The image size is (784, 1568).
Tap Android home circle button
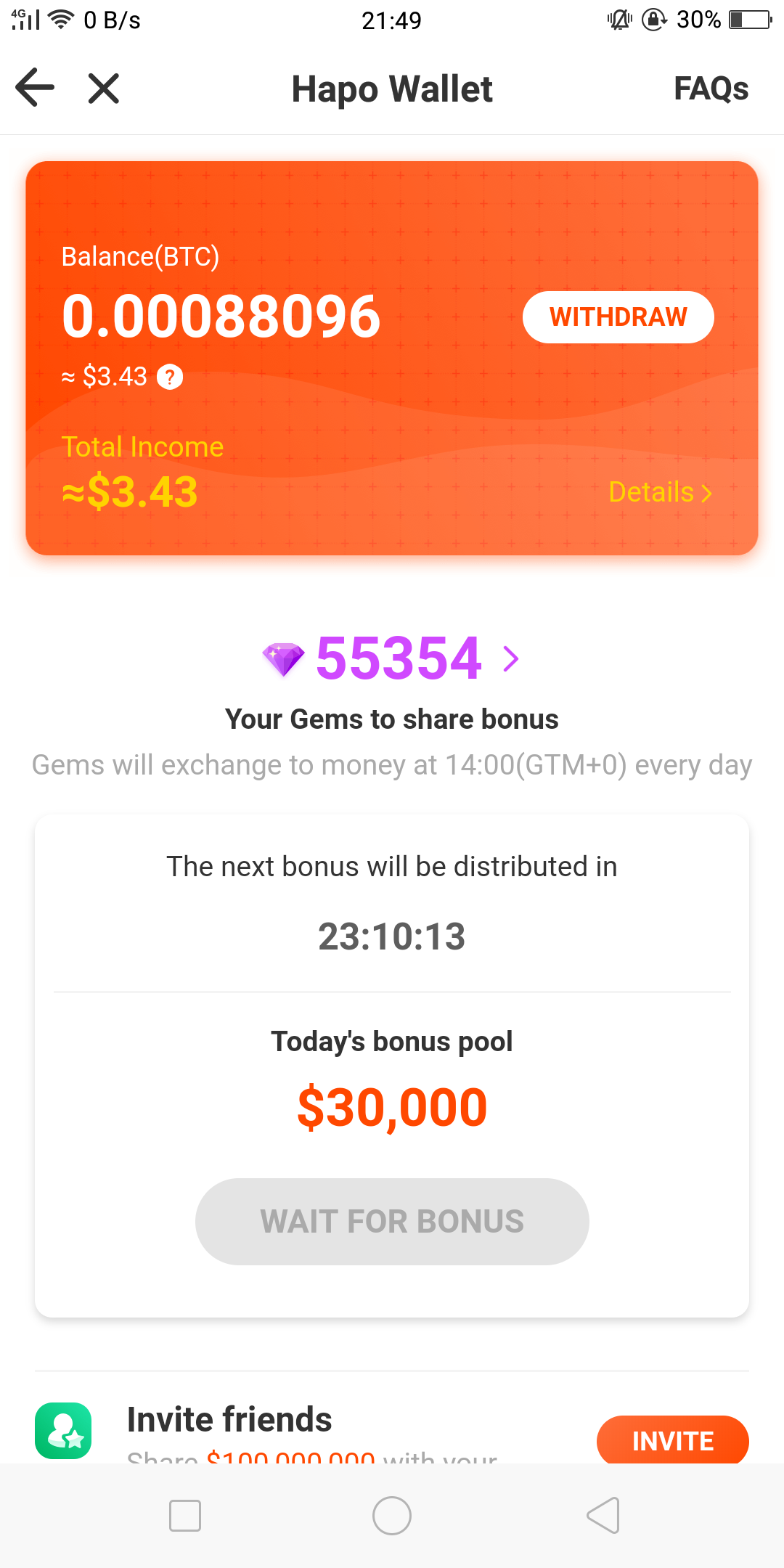tap(392, 1516)
